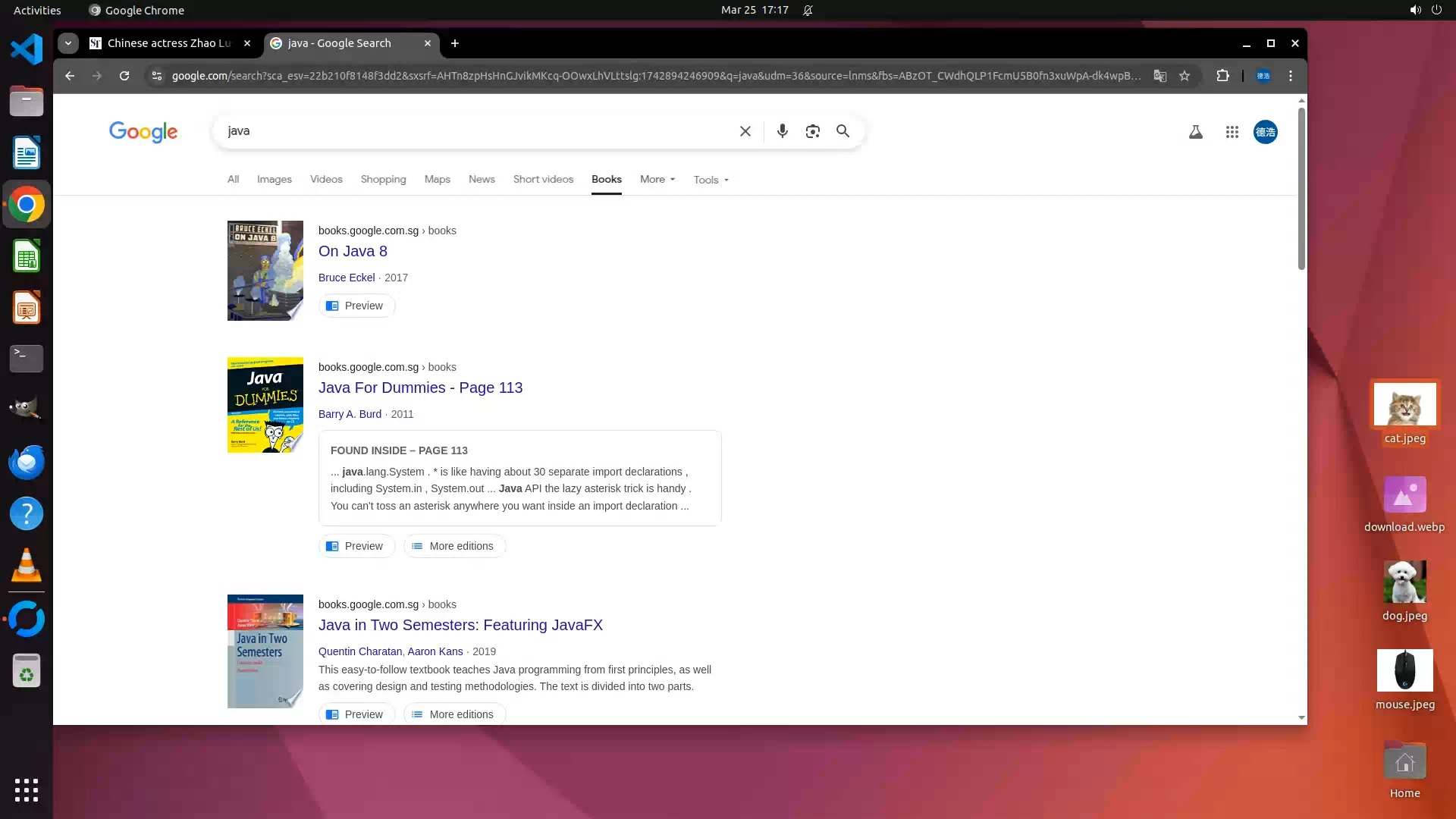Click the translate page icon
1456x819 pixels.
point(1159,76)
